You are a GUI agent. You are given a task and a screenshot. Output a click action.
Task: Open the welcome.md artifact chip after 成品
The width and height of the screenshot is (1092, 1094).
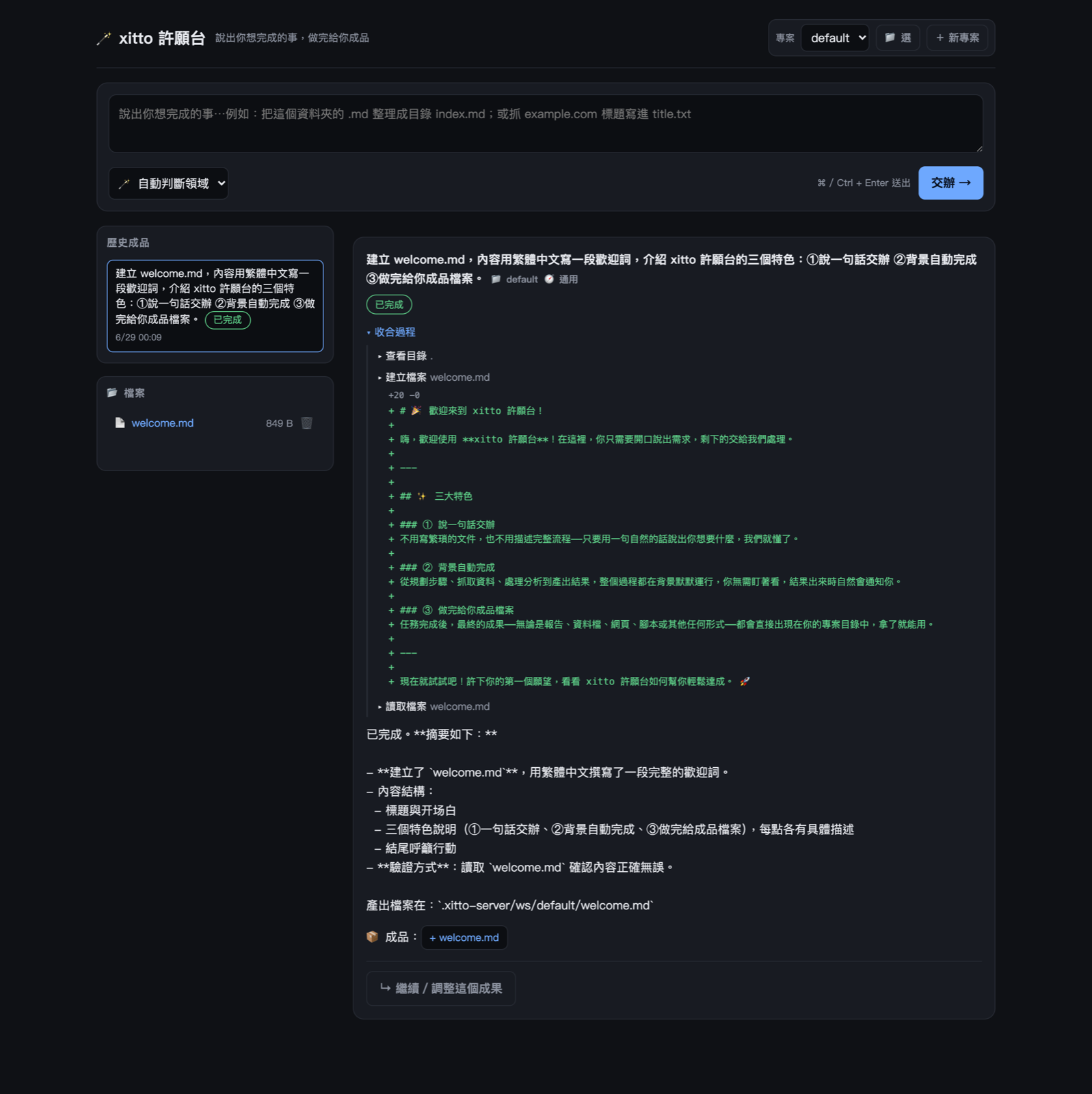(464, 937)
